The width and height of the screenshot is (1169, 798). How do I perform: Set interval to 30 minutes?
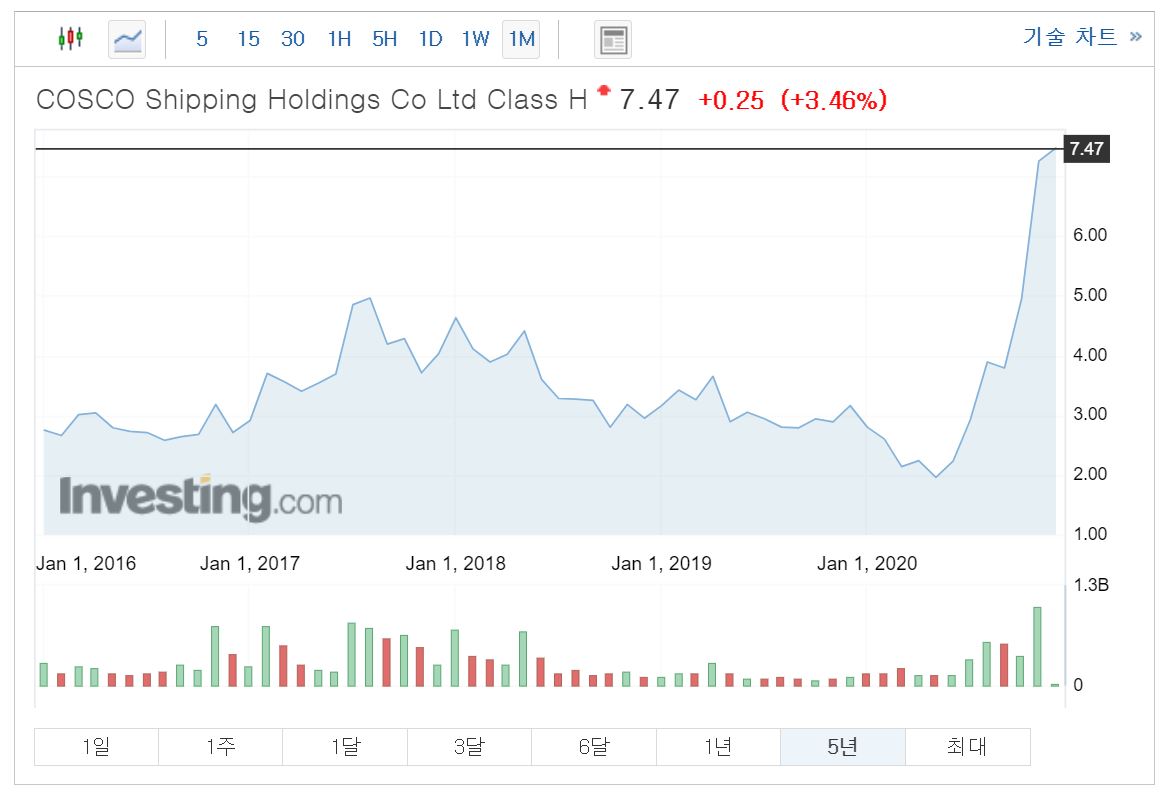click(293, 39)
